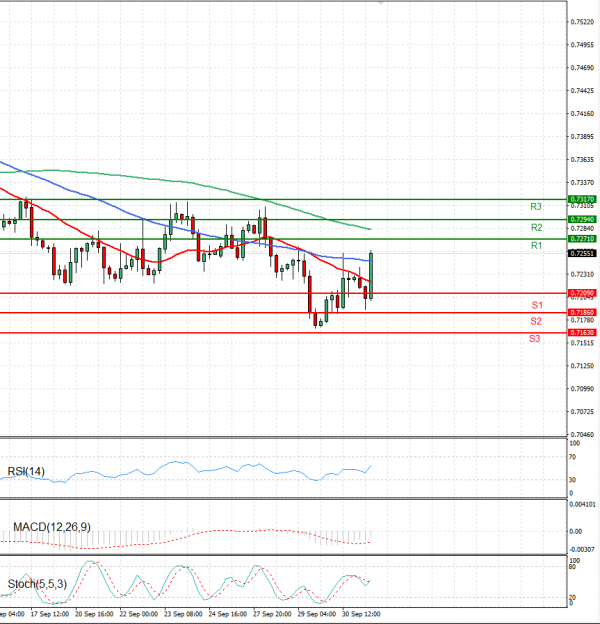The width and height of the screenshot is (600, 624).
Task: Click the 0.70725 price axis value
Action: (582, 411)
